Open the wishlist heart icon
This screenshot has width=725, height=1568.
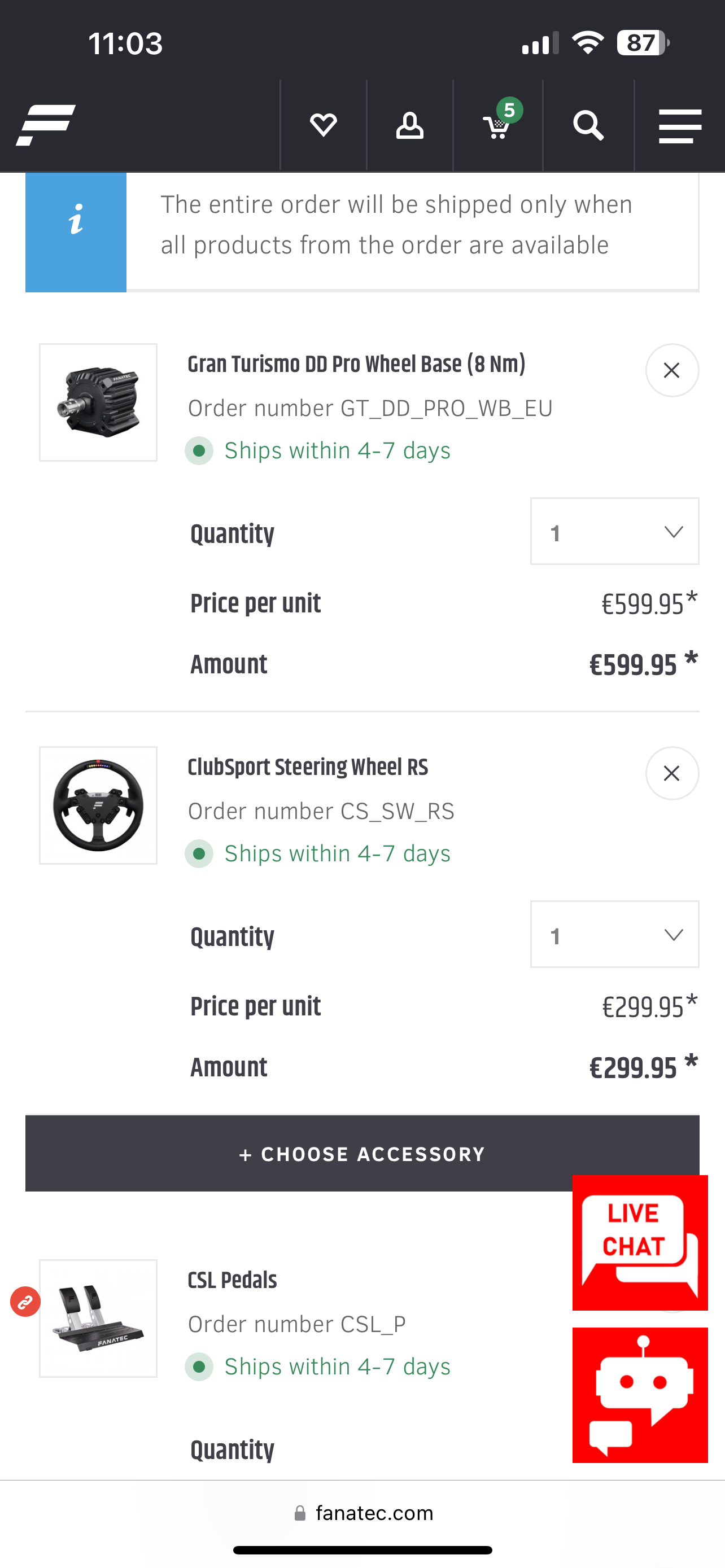(323, 125)
